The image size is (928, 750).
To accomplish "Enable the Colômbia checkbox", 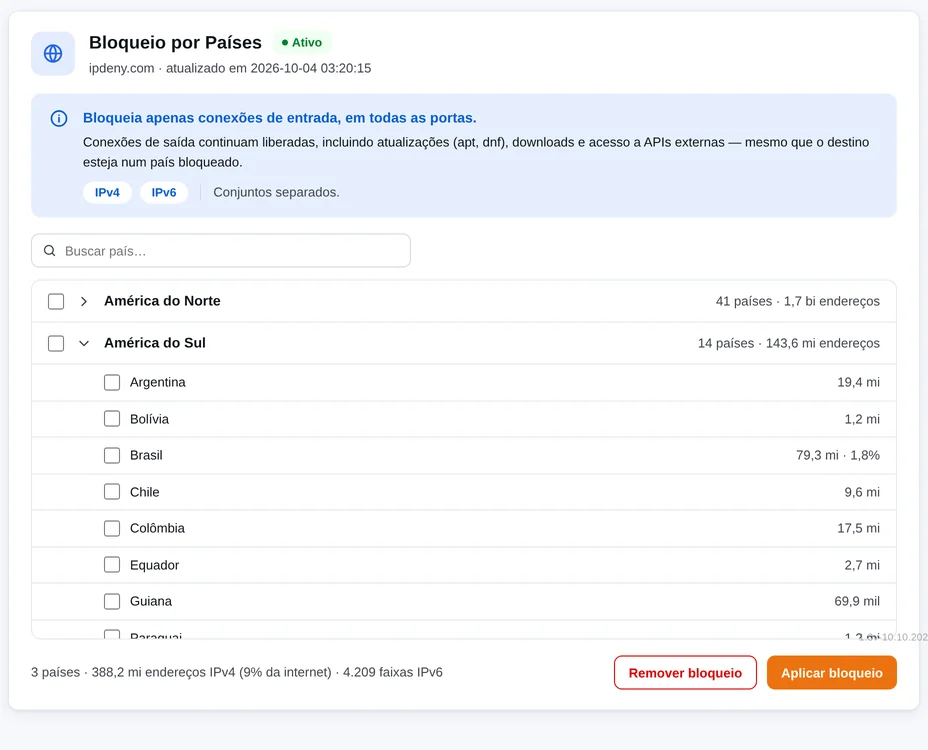I will (112, 528).
